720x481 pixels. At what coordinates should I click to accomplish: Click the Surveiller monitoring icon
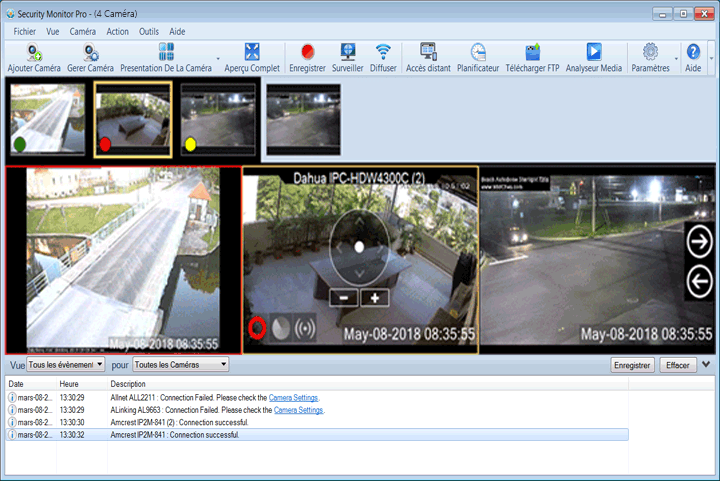pyautogui.click(x=348, y=53)
